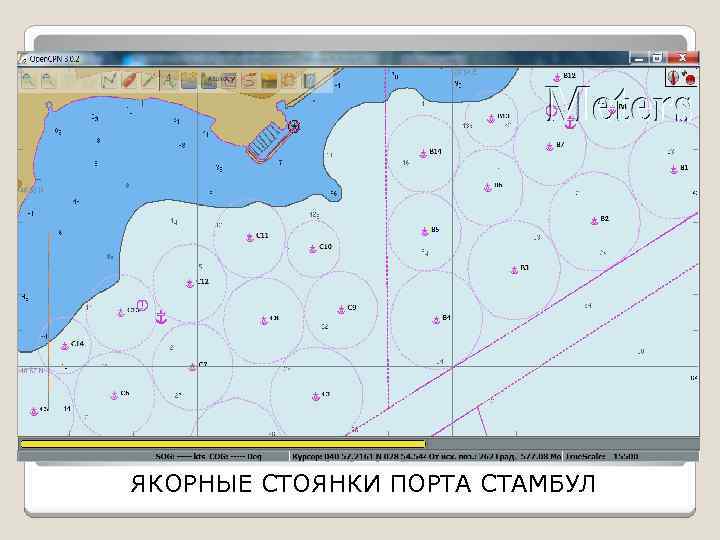720x540 pixels.
Task: Select anchorage C8 anchor symbol
Action: point(264,321)
